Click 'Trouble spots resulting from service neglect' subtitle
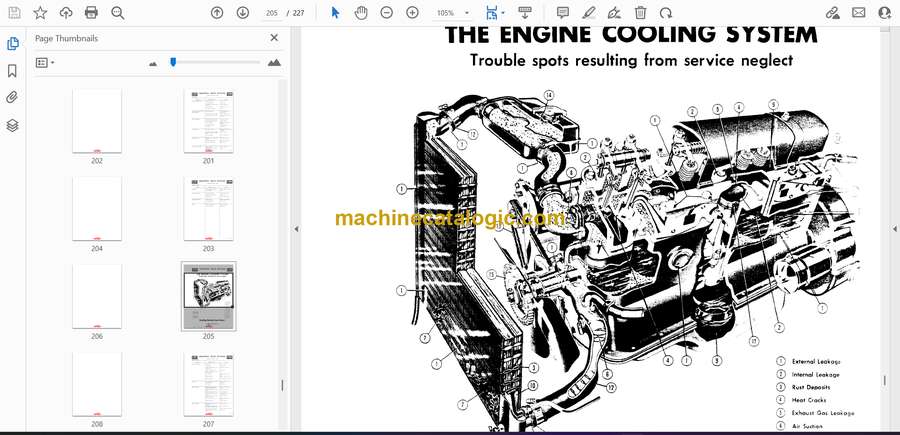The width and height of the screenshot is (900, 435). [631, 60]
